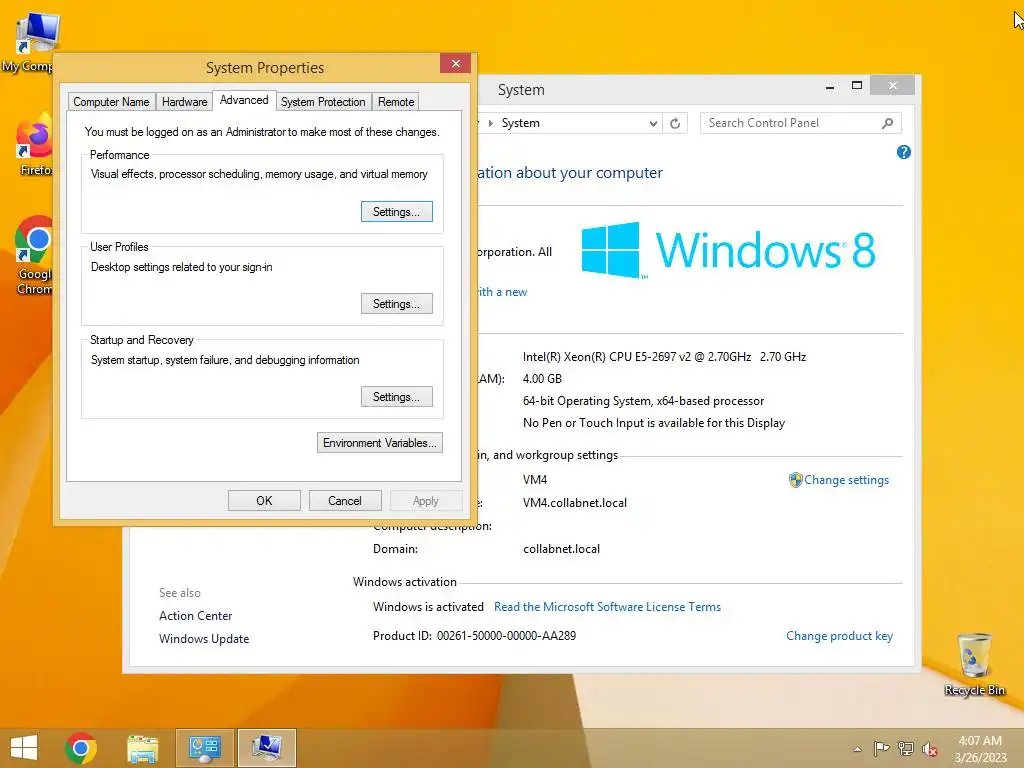
Task: Open Action Center under See also
Action: tap(195, 616)
